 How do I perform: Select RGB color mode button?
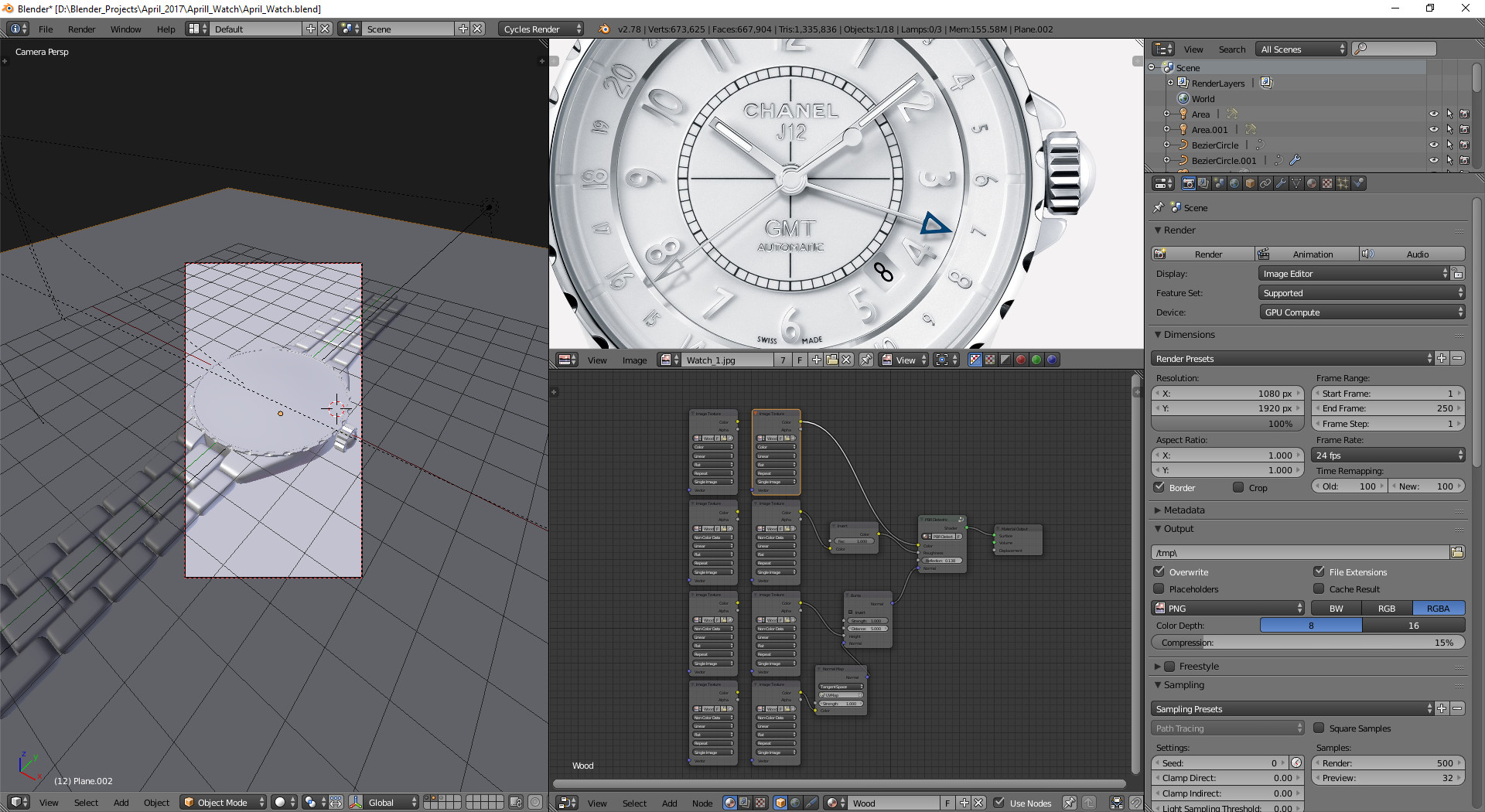(1387, 608)
